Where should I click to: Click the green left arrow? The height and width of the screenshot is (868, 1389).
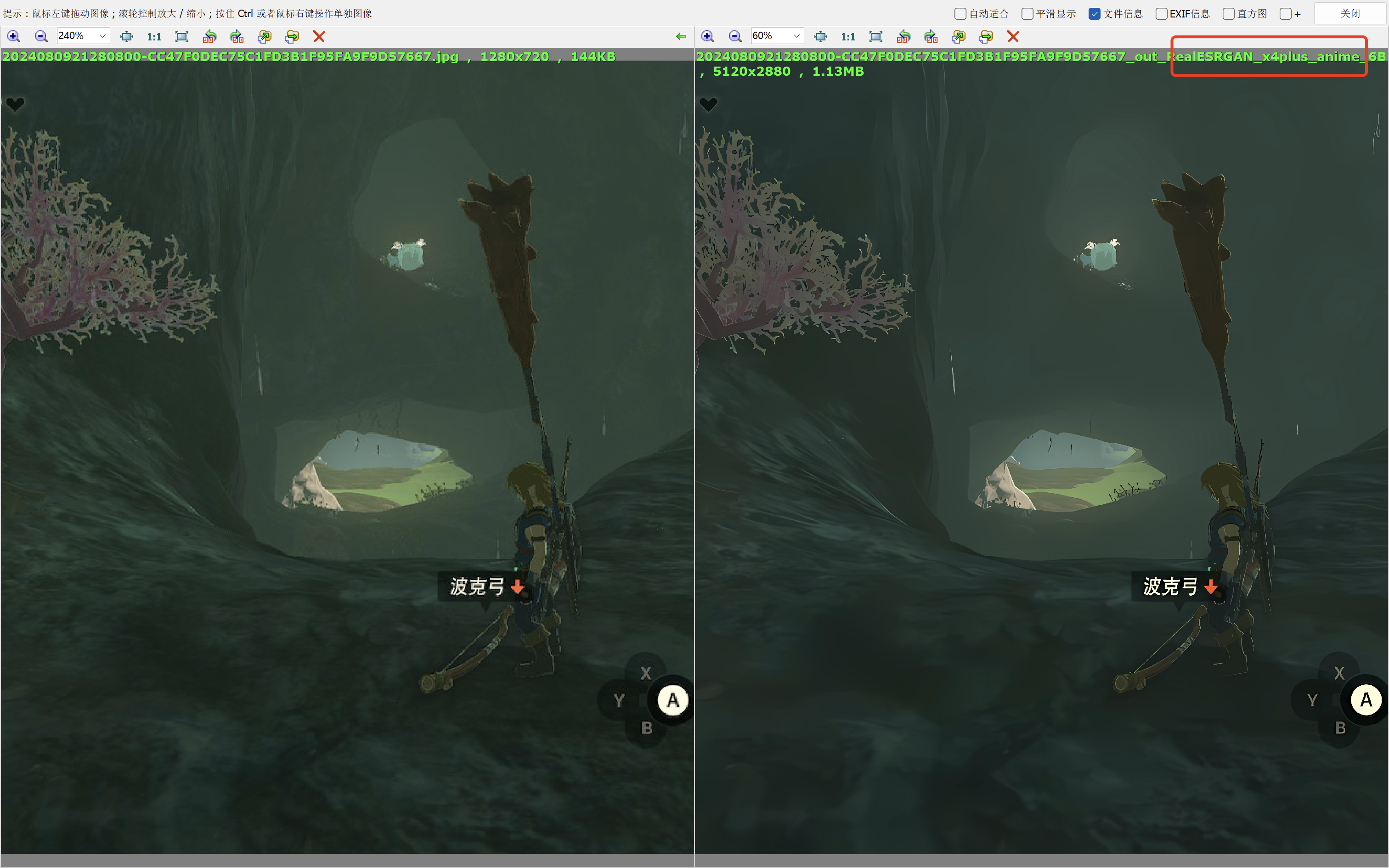click(x=681, y=37)
